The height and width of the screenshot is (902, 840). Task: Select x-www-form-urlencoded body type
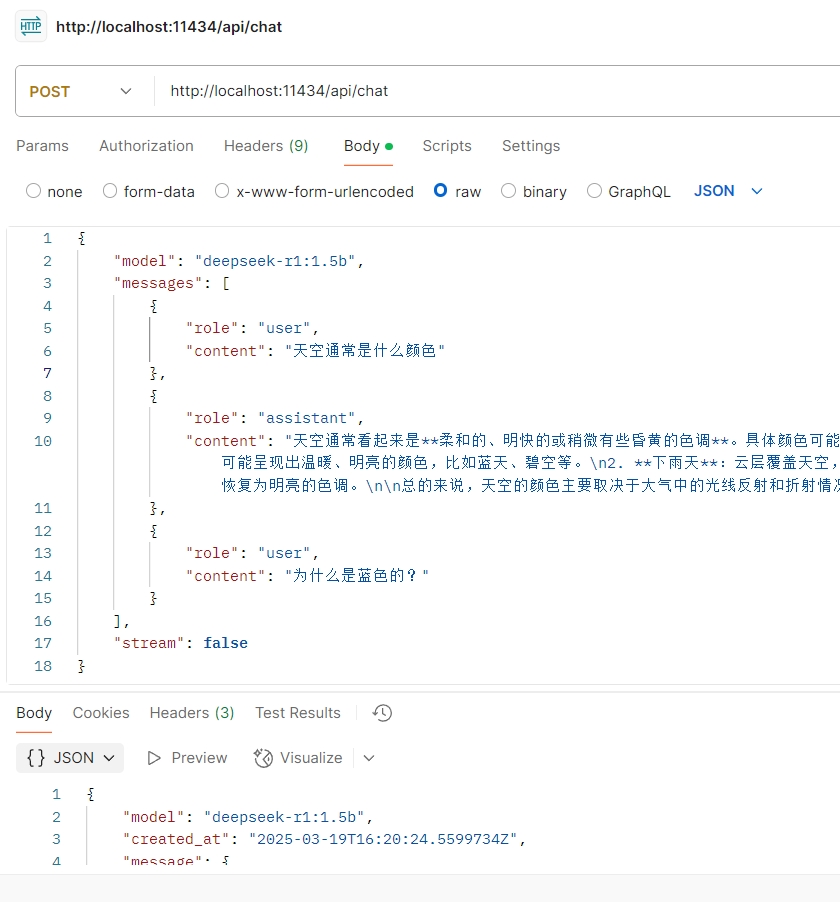click(223, 191)
